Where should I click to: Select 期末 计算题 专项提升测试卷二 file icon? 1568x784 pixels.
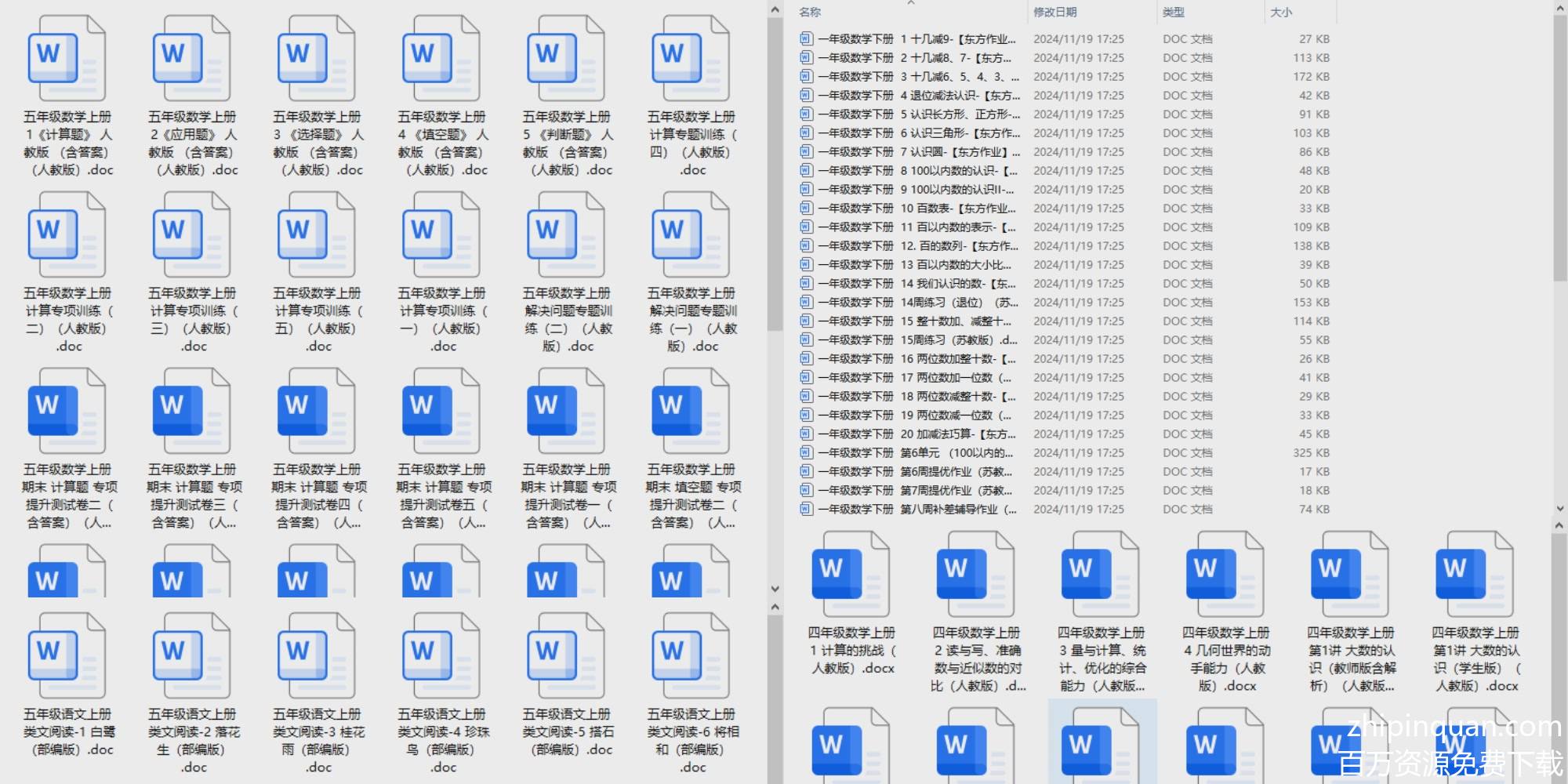(67, 412)
